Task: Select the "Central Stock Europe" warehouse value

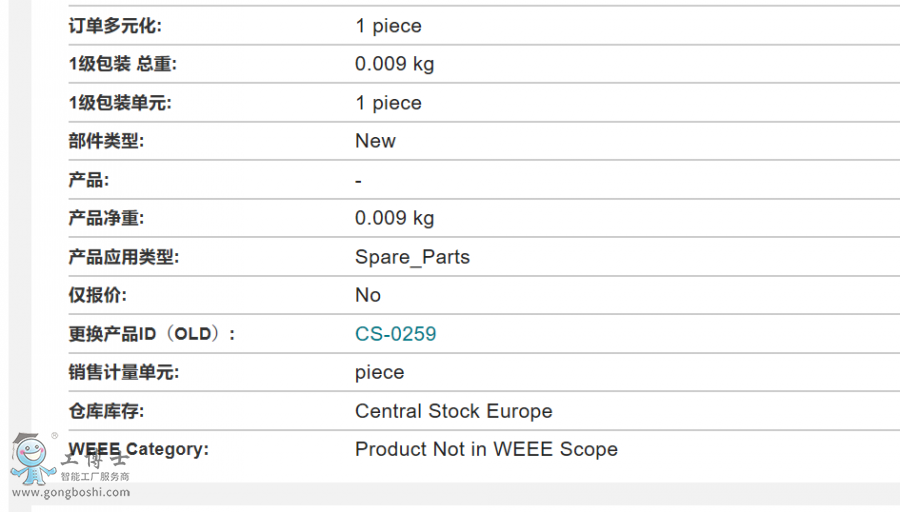Action: (x=453, y=411)
